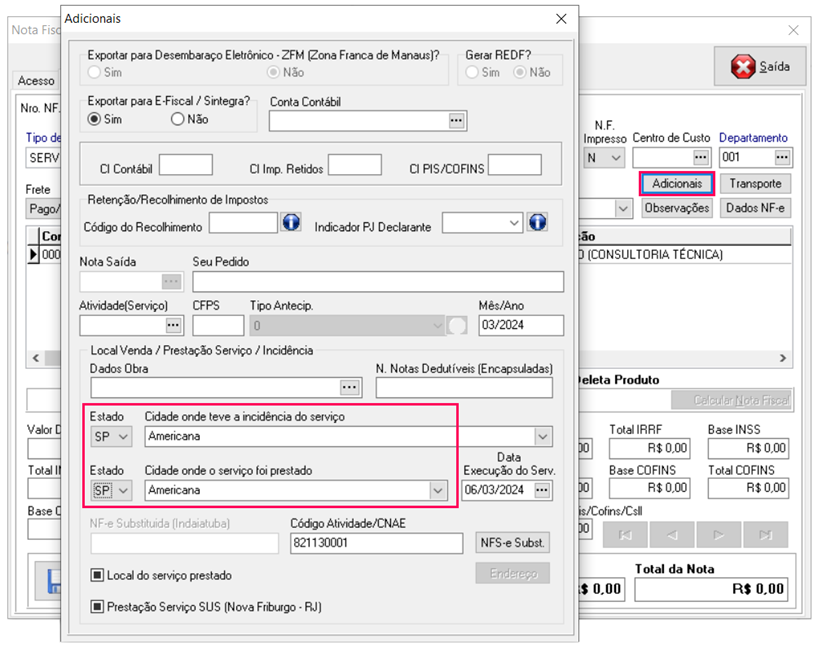Click the Centro de Custo lookup button
Screen dimensions: 818x649
coord(700,158)
